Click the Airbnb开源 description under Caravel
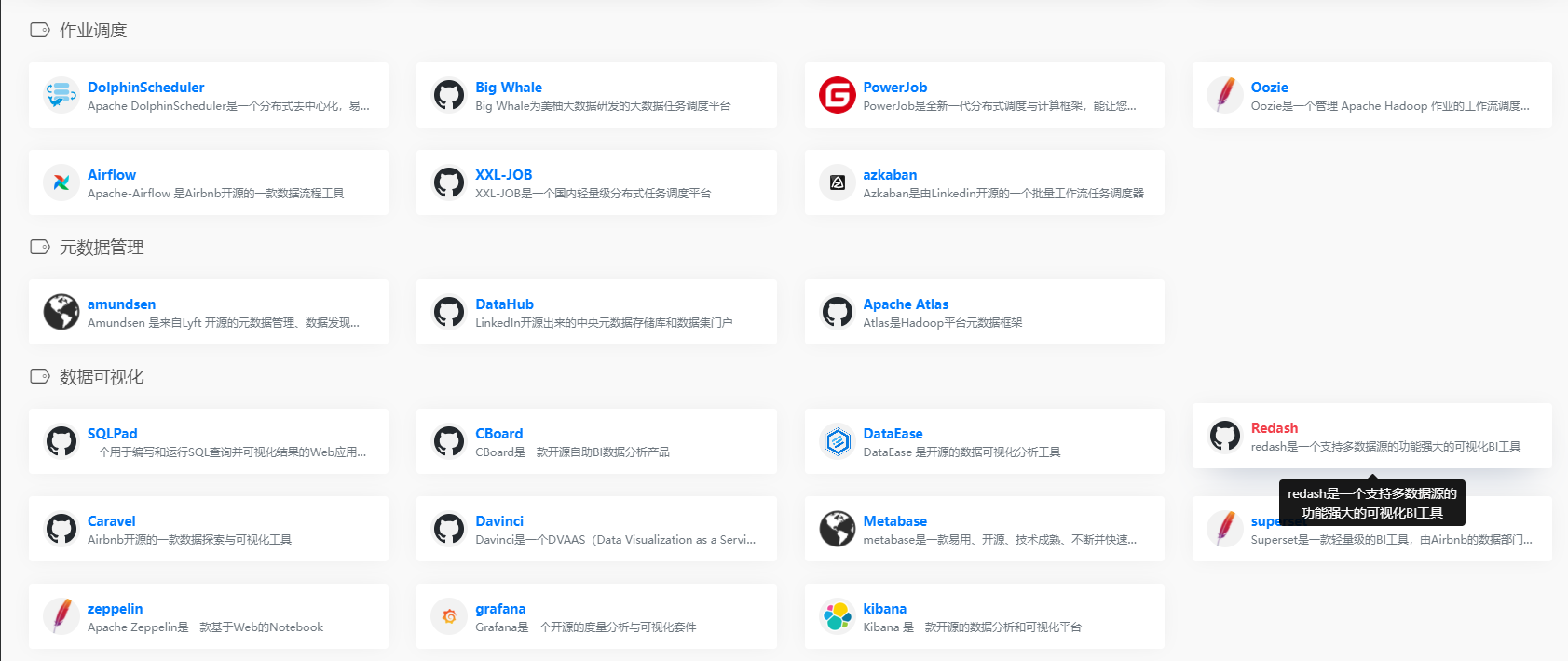This screenshot has width=1568, height=661. (x=190, y=540)
